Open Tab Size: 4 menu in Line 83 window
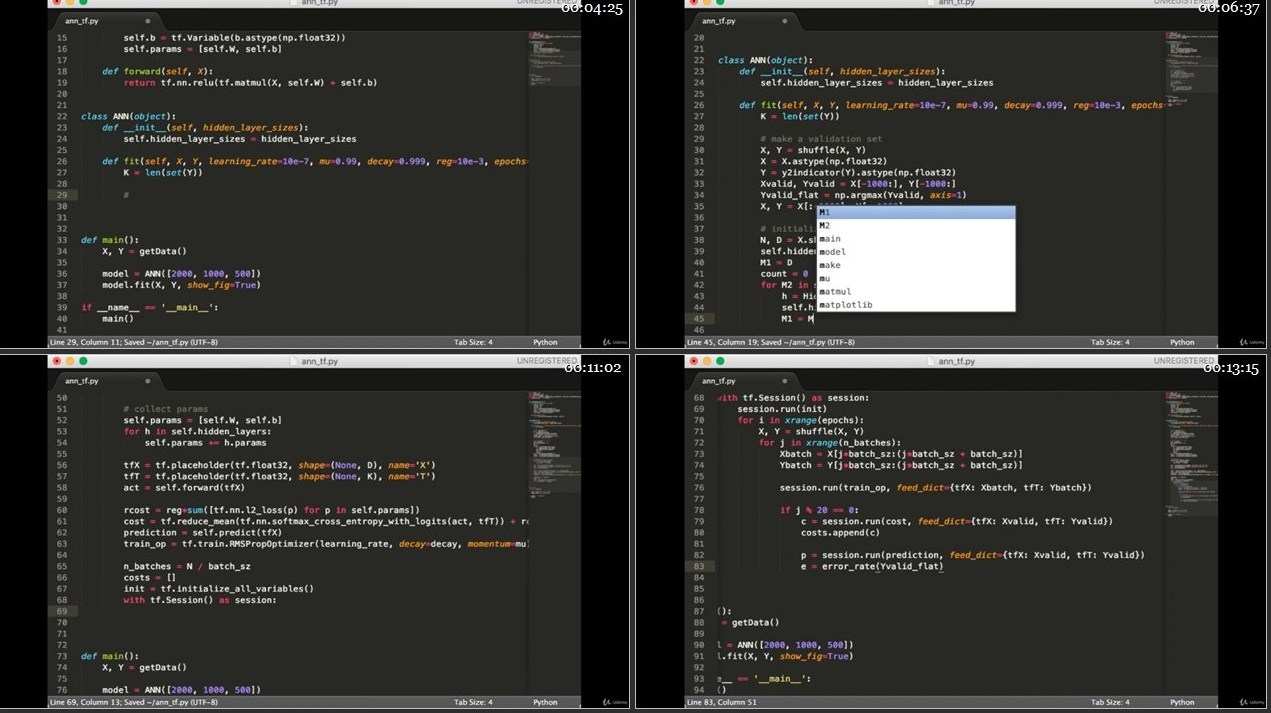 coord(1110,702)
